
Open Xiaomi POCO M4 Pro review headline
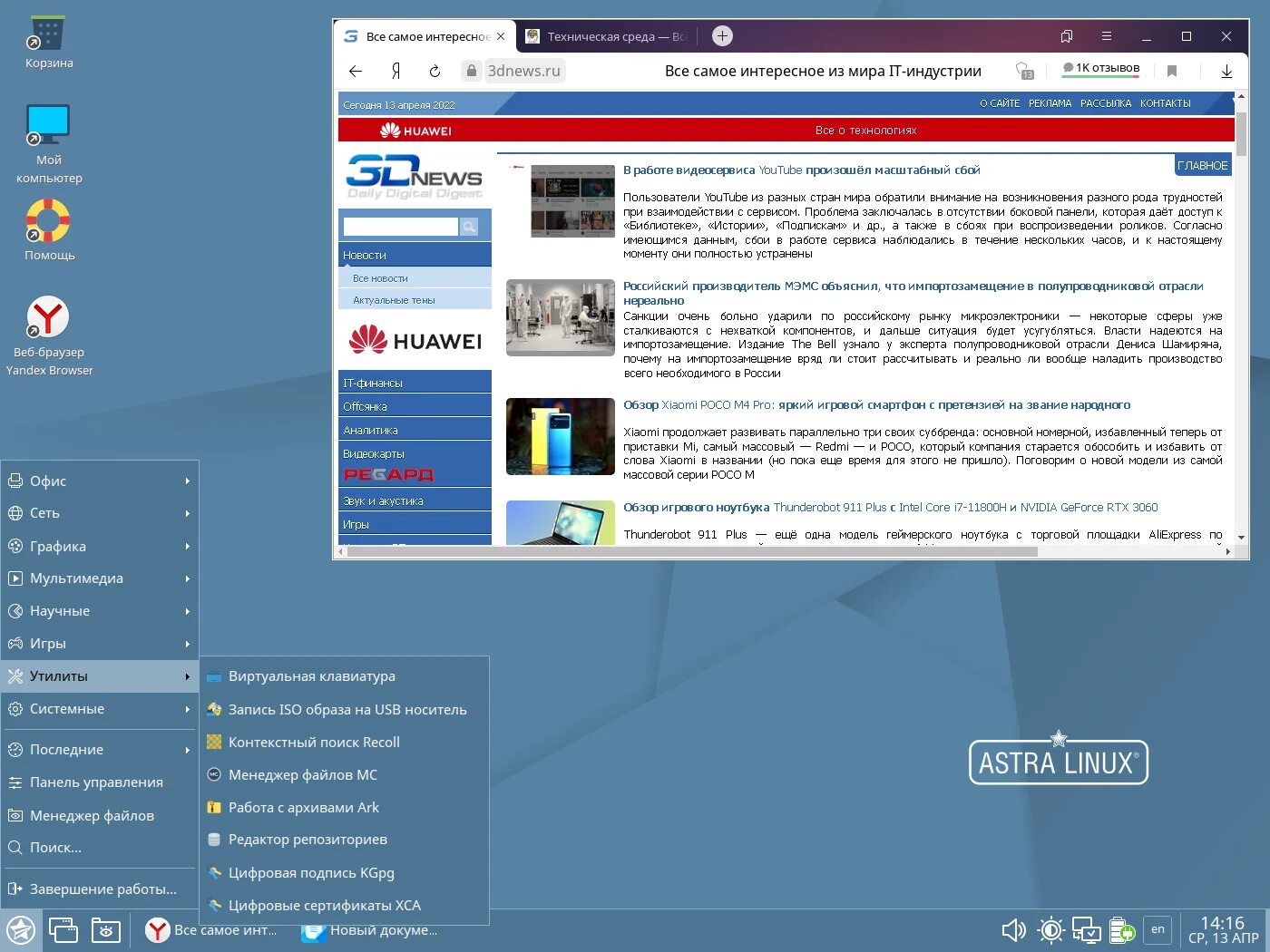tap(876, 404)
